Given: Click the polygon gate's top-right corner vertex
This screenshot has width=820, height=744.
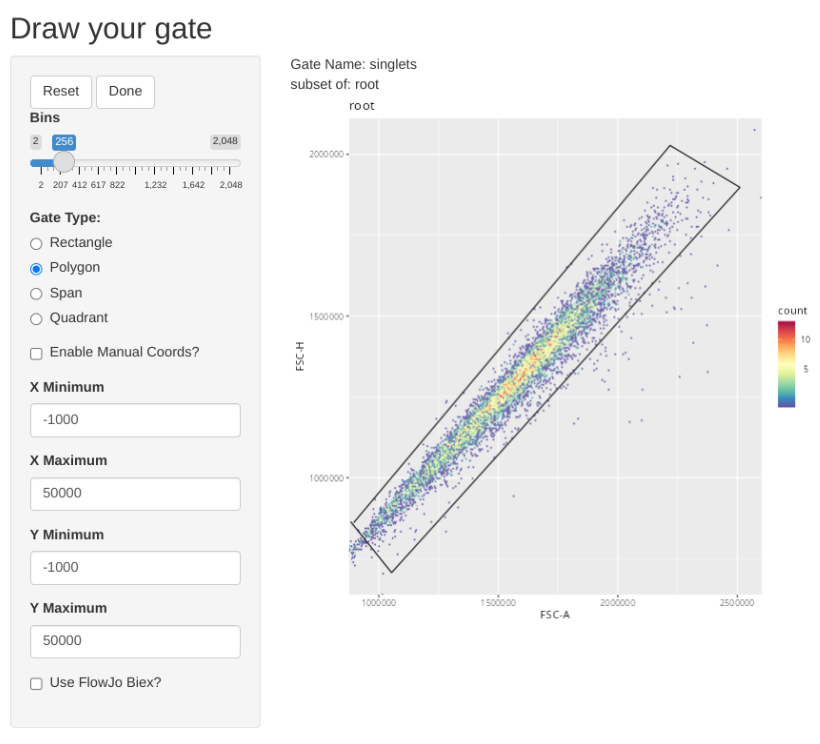Looking at the screenshot, I should pyautogui.click(x=739, y=187).
